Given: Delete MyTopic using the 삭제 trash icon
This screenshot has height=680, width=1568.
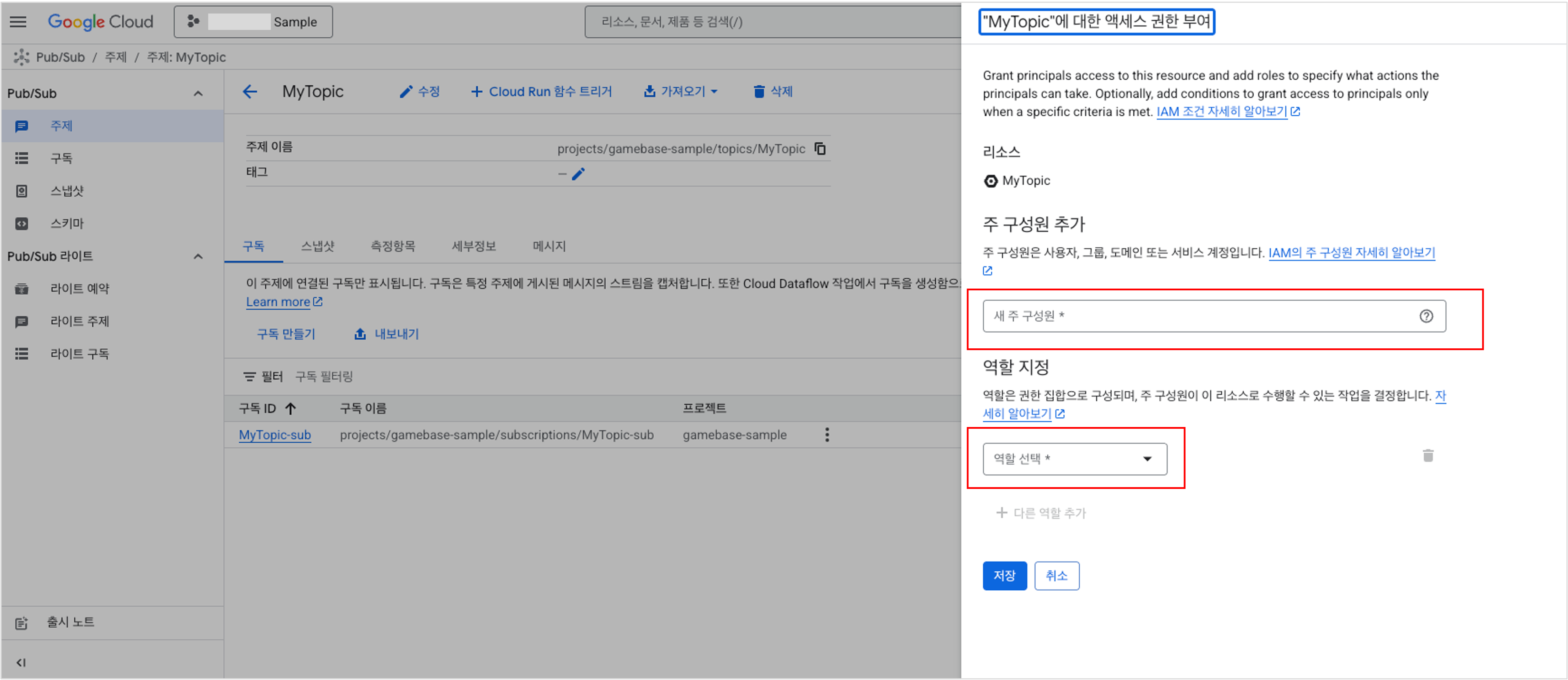Looking at the screenshot, I should click(x=759, y=91).
